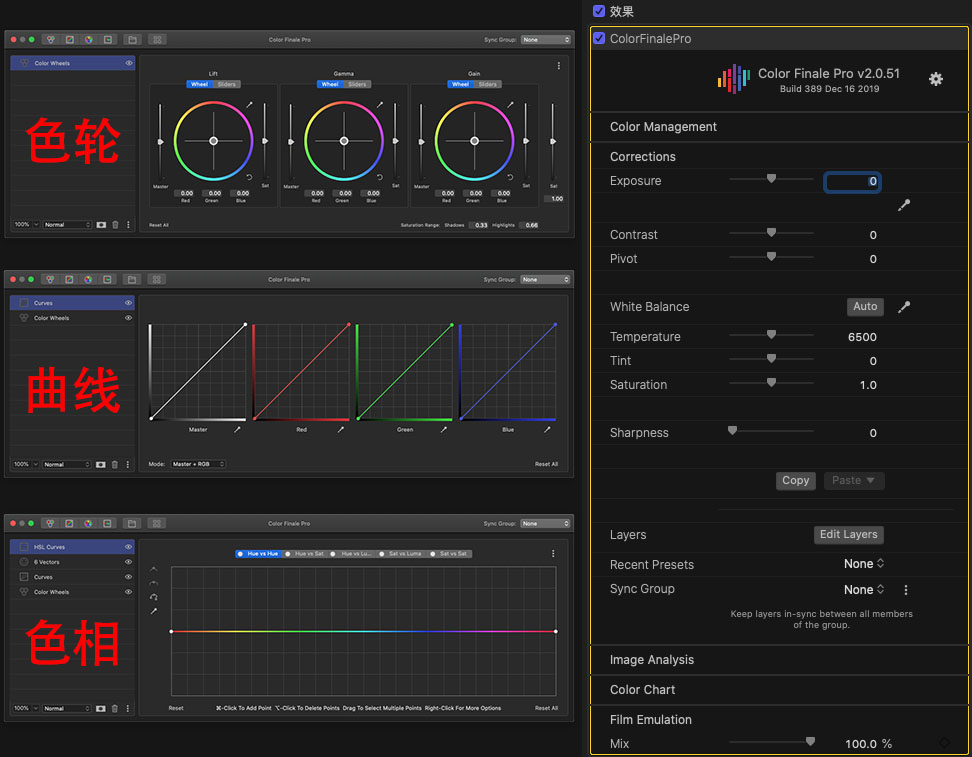Switch Gain to Sliders view

pos(488,84)
